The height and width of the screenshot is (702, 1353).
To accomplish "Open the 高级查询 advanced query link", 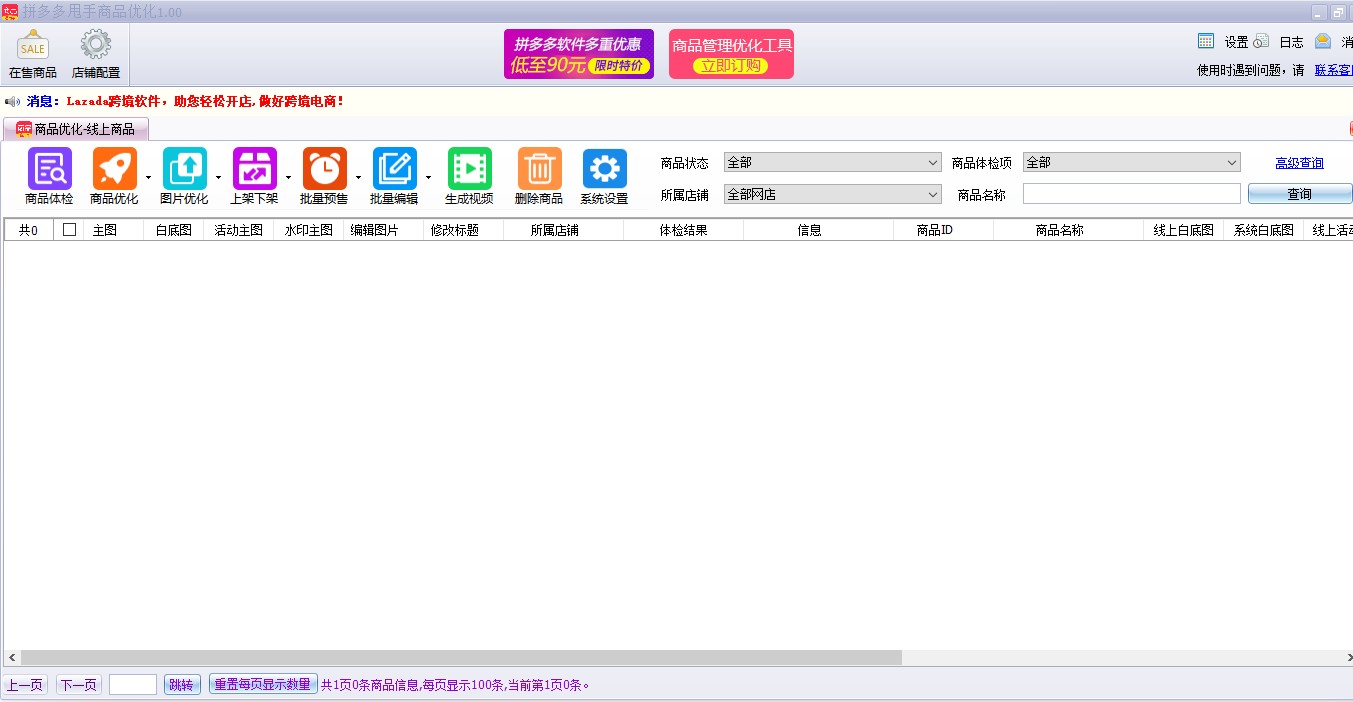I will pos(1299,162).
